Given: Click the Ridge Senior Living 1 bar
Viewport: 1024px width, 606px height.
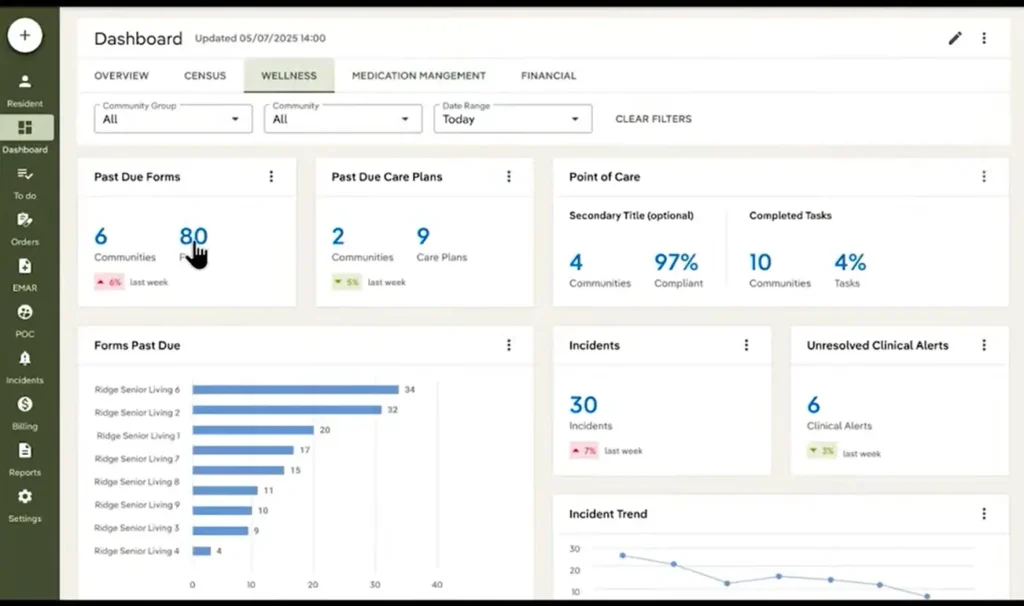Looking at the screenshot, I should (253, 430).
